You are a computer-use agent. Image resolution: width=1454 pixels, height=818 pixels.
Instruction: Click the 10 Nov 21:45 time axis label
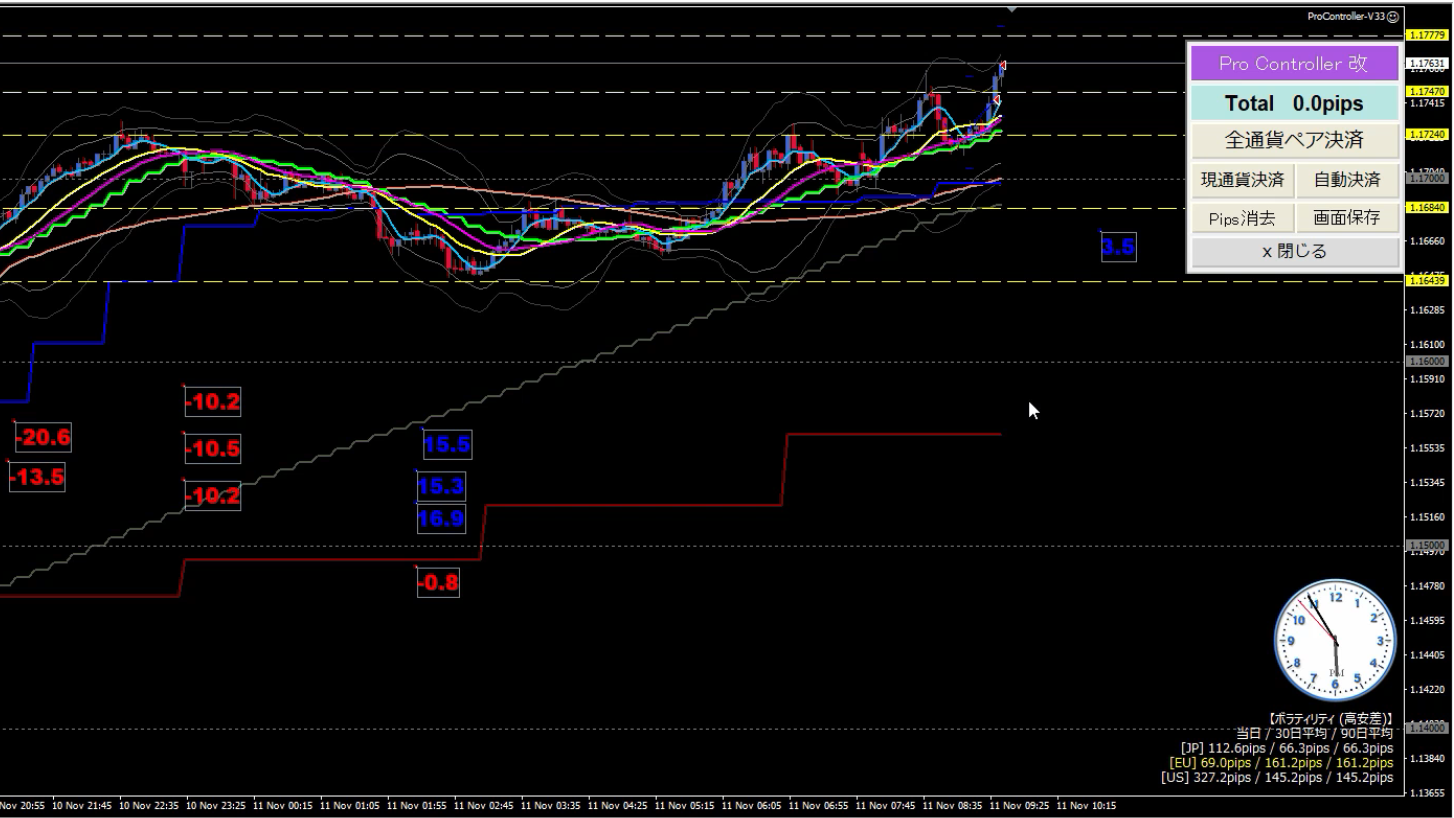pos(81,805)
